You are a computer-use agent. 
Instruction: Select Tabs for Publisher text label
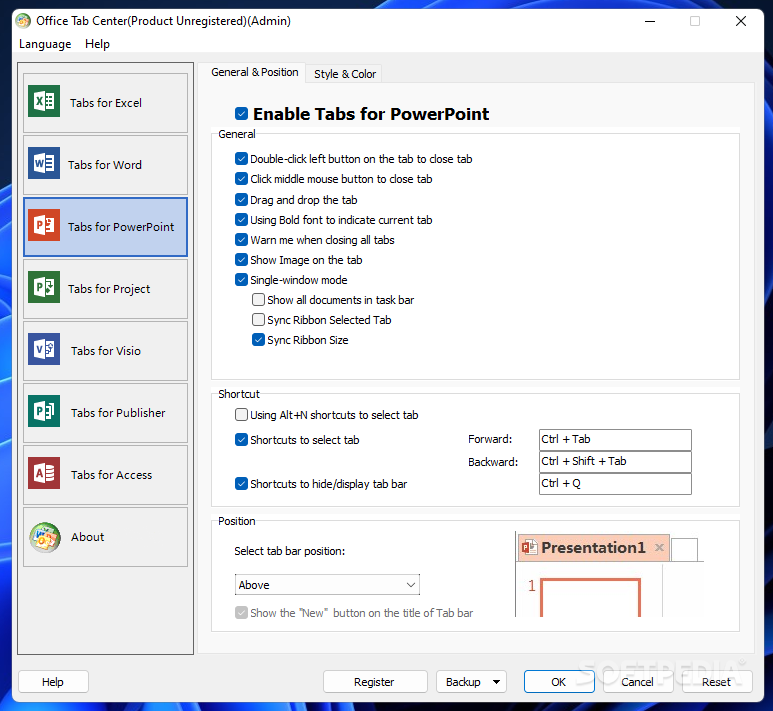pyautogui.click(x=118, y=413)
